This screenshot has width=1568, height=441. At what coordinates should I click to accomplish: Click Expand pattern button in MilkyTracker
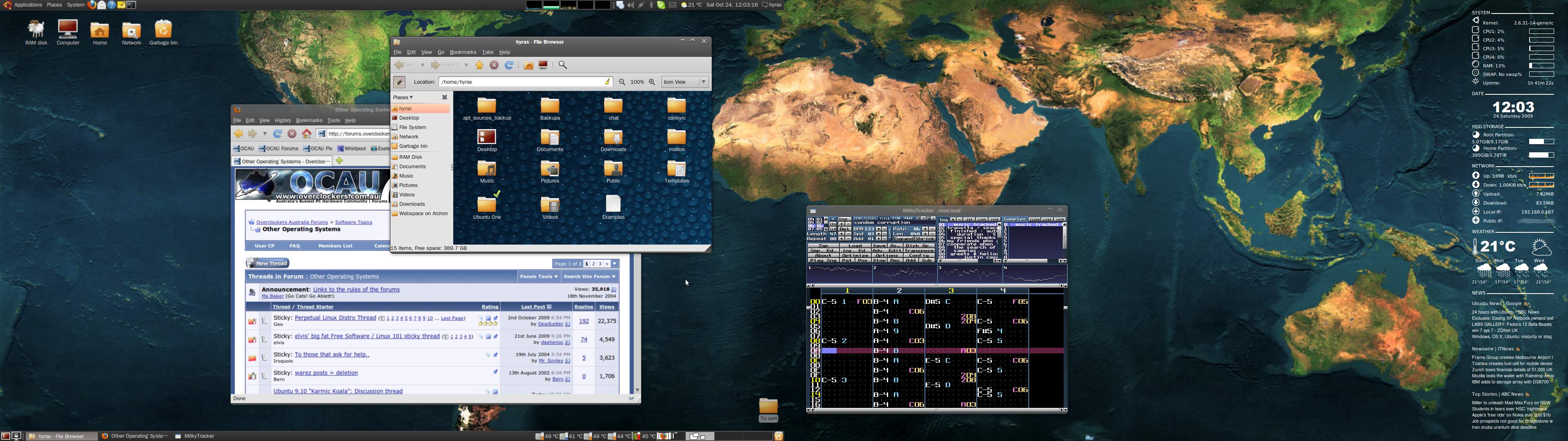click(904, 239)
